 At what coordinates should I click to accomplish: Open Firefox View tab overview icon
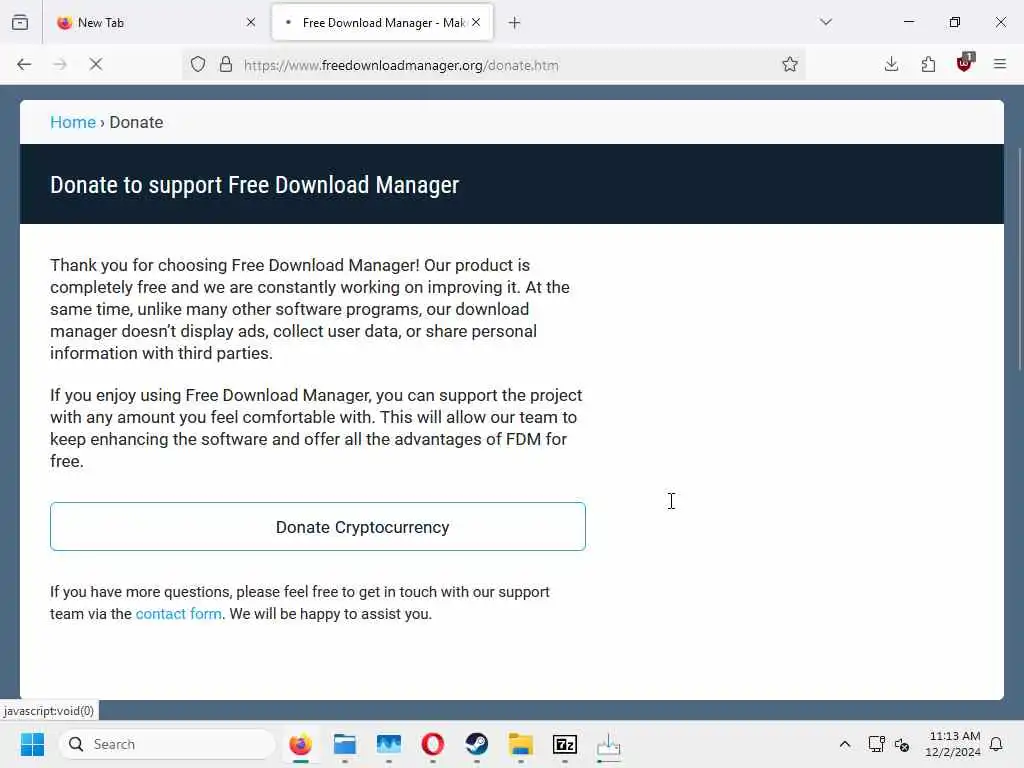pyautogui.click(x=20, y=23)
